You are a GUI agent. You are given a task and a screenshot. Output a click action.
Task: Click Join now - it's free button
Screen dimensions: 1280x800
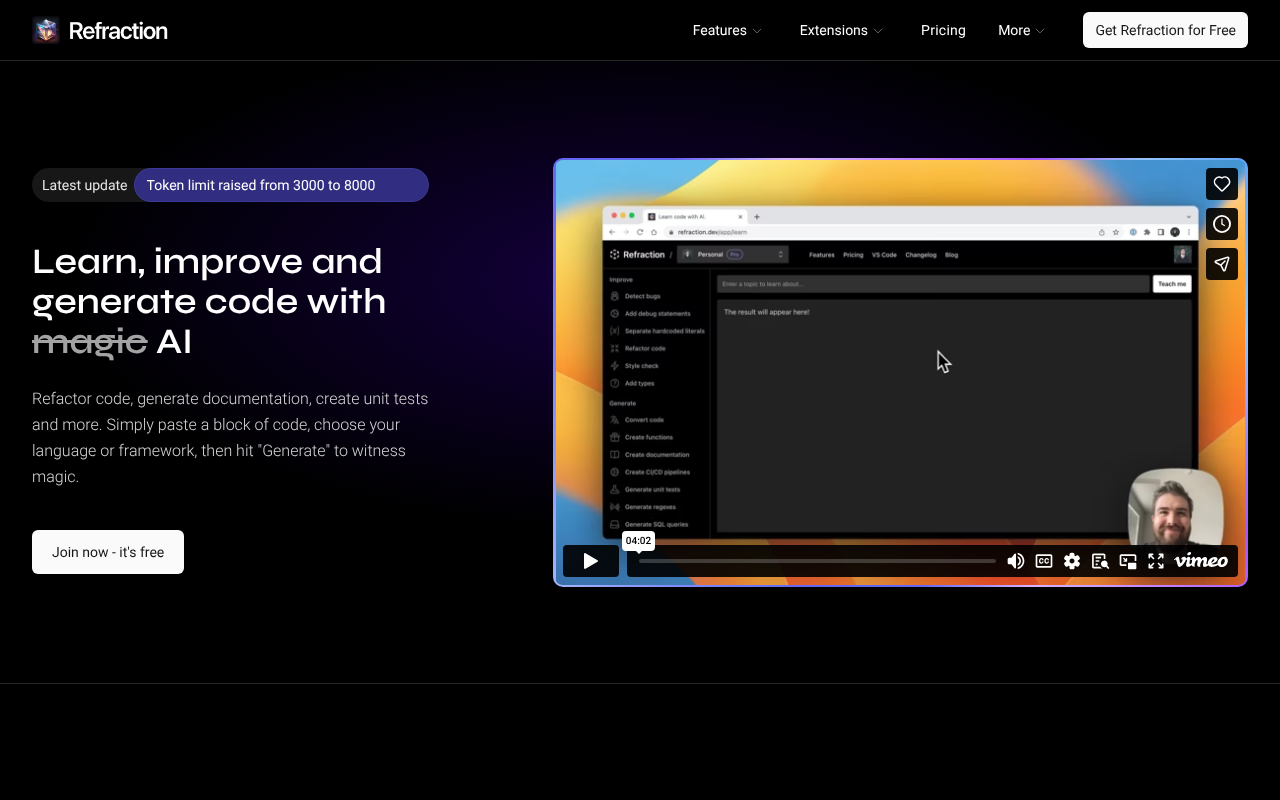pyautogui.click(x=108, y=552)
